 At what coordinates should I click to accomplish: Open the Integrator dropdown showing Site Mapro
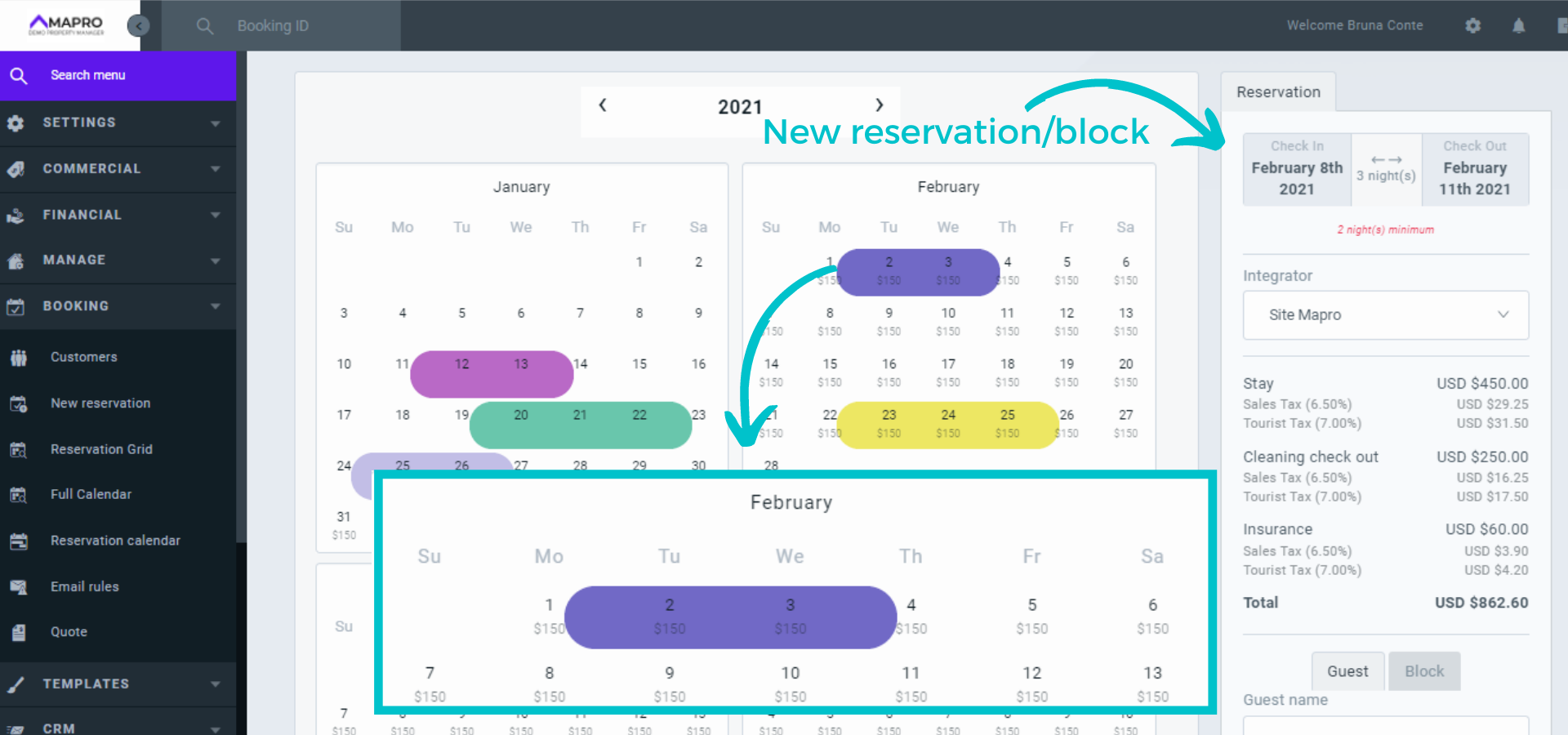point(1385,315)
